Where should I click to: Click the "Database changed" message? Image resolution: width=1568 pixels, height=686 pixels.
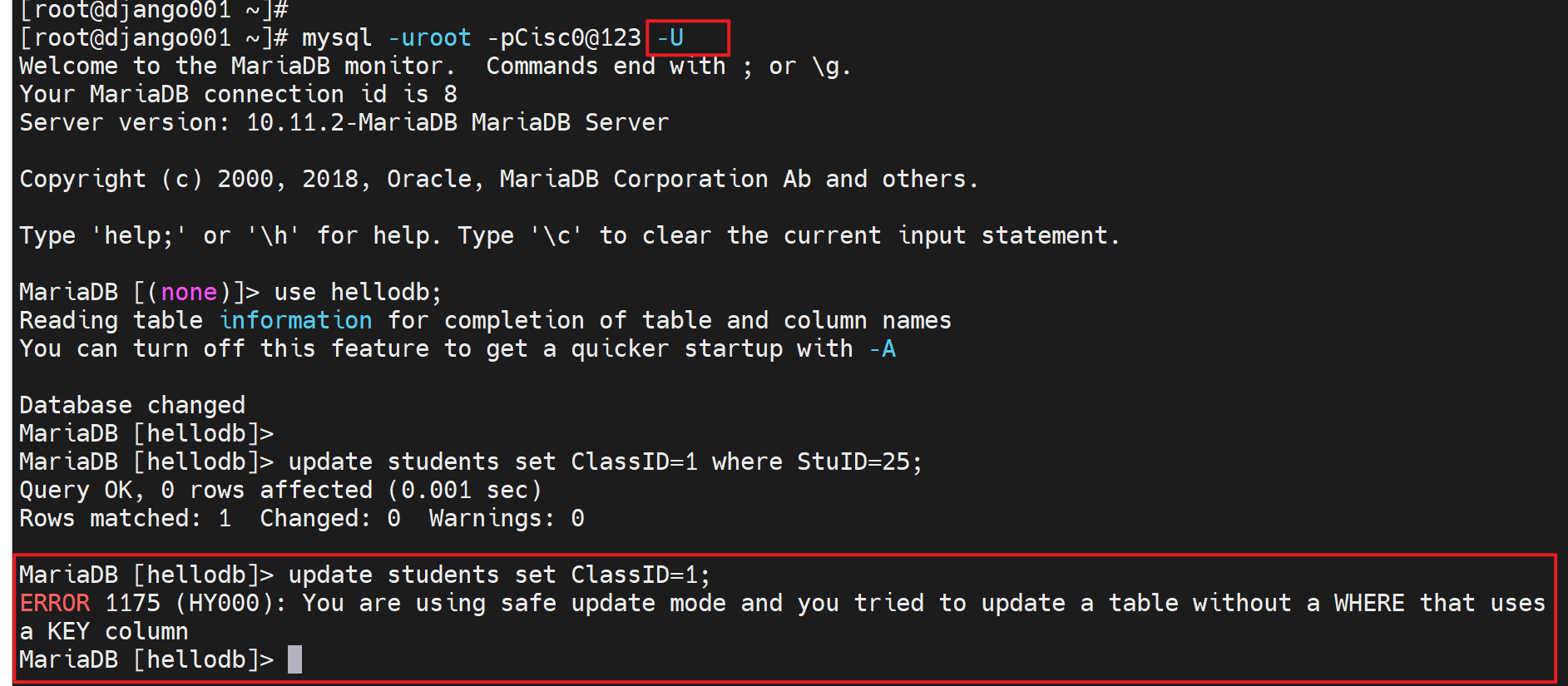tap(132, 405)
